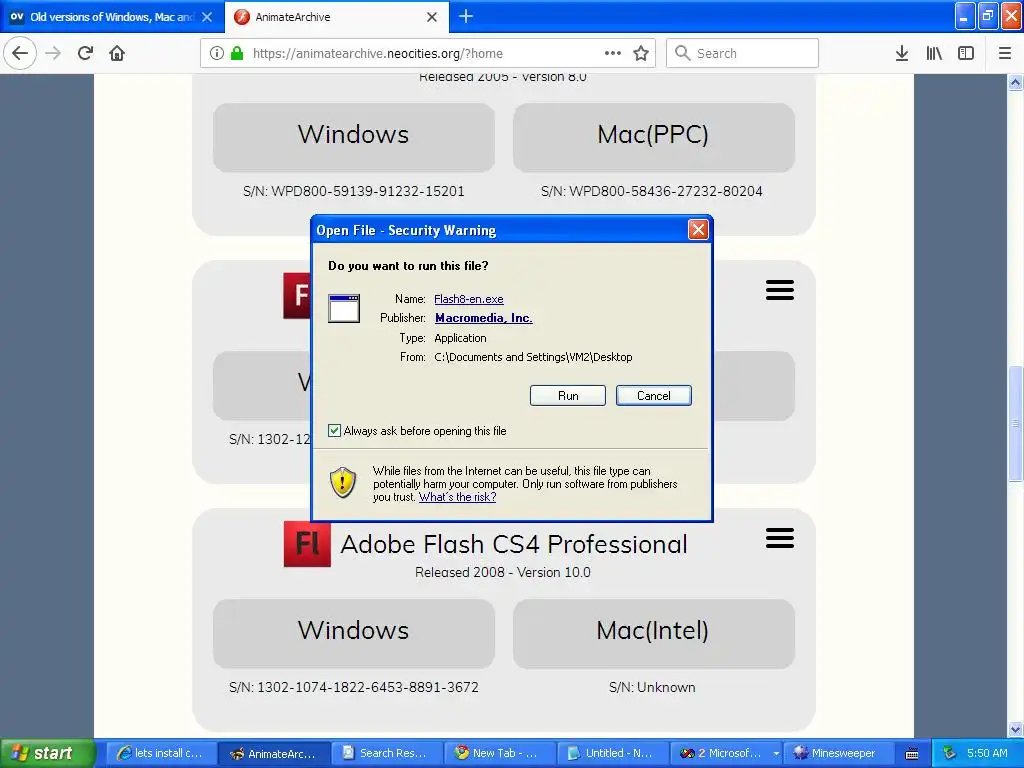Viewport: 1024px width, 768px height.
Task: Switch to AnimateArchive taskbar button
Action: point(274,753)
